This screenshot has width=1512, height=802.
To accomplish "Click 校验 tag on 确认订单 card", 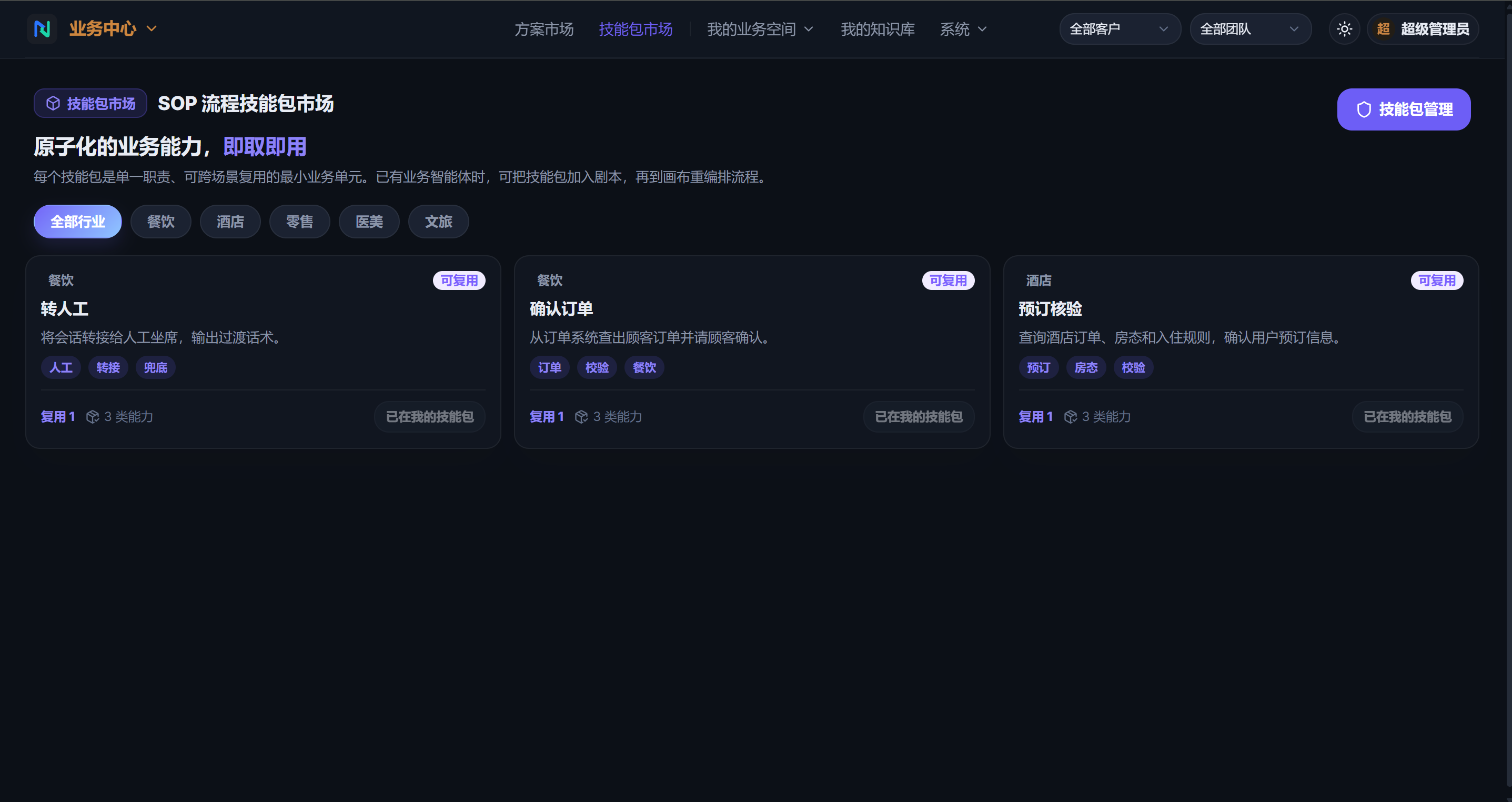I will tap(597, 367).
